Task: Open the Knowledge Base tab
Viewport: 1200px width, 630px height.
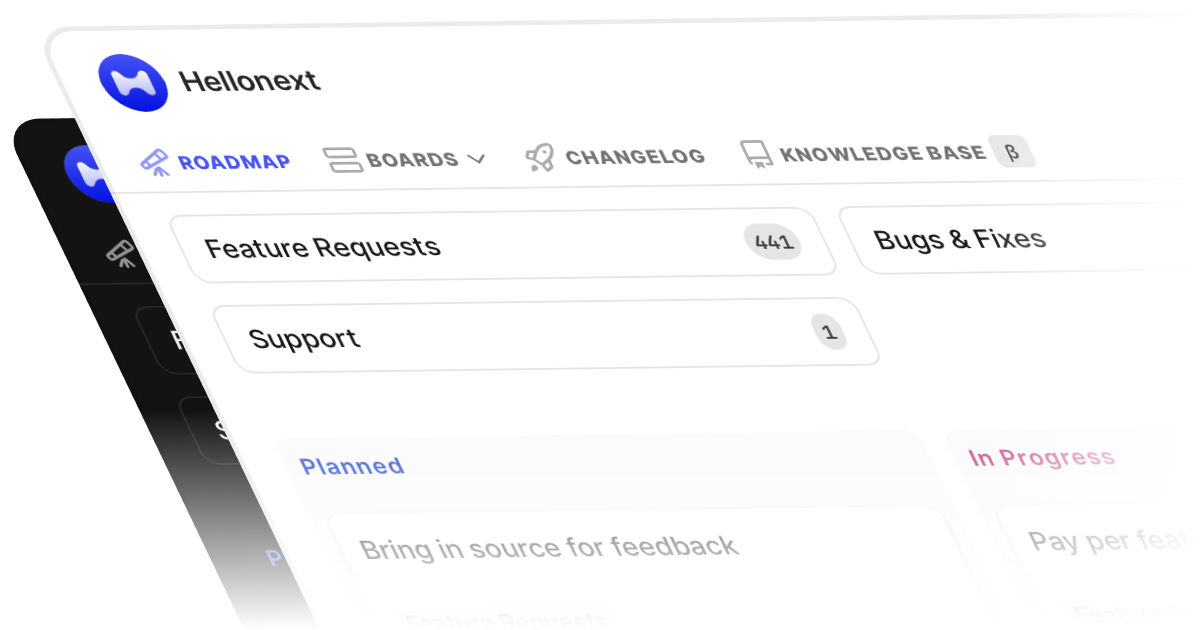Action: 882,154
